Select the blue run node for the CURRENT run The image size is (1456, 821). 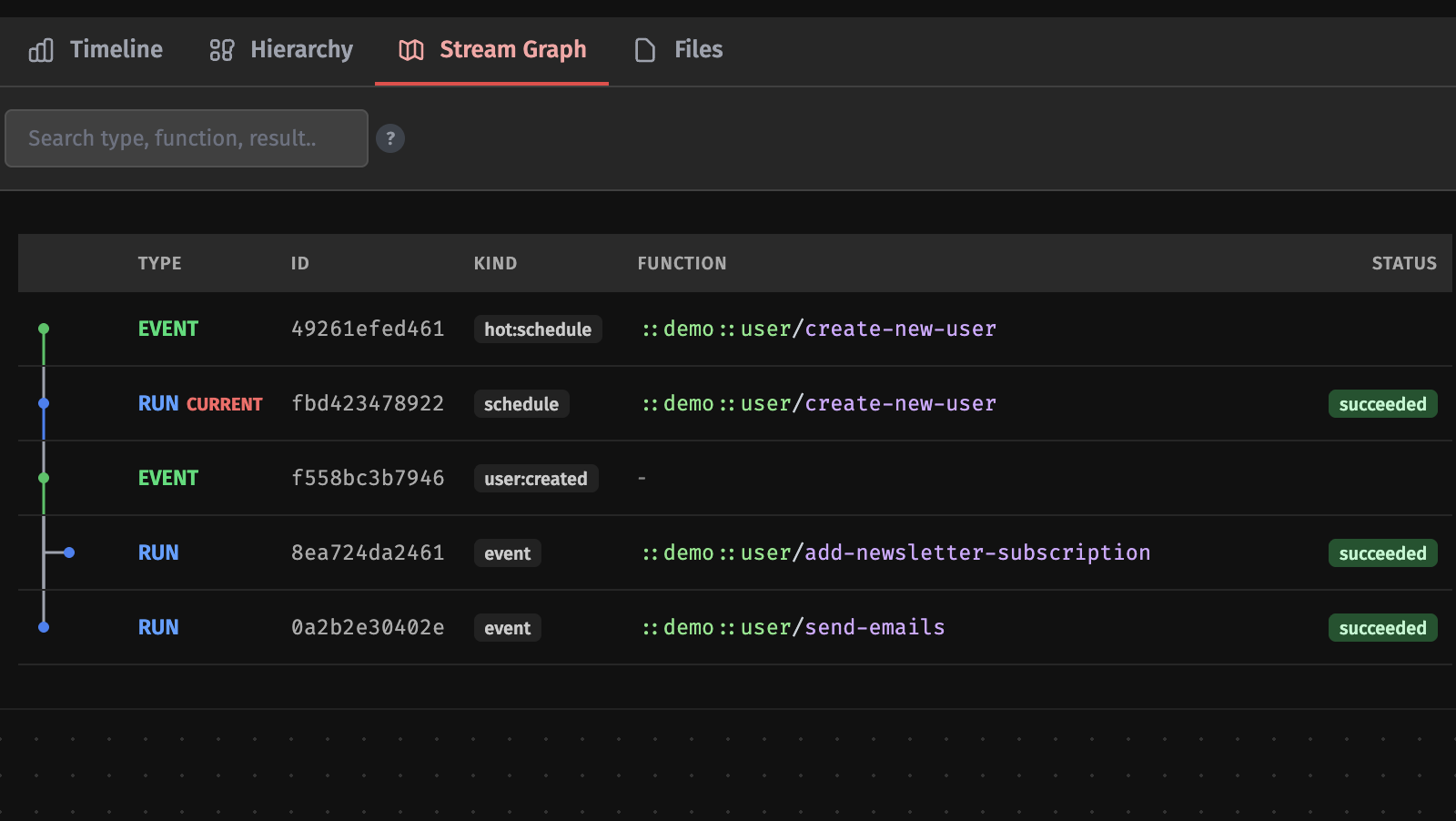point(43,403)
